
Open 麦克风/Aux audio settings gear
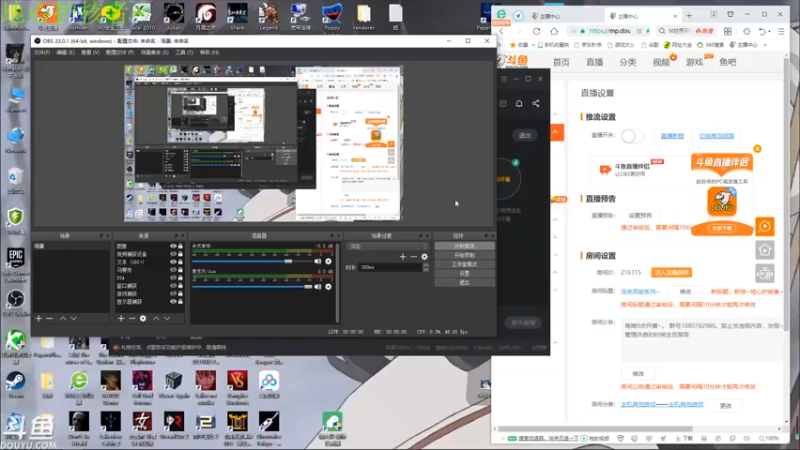329,287
